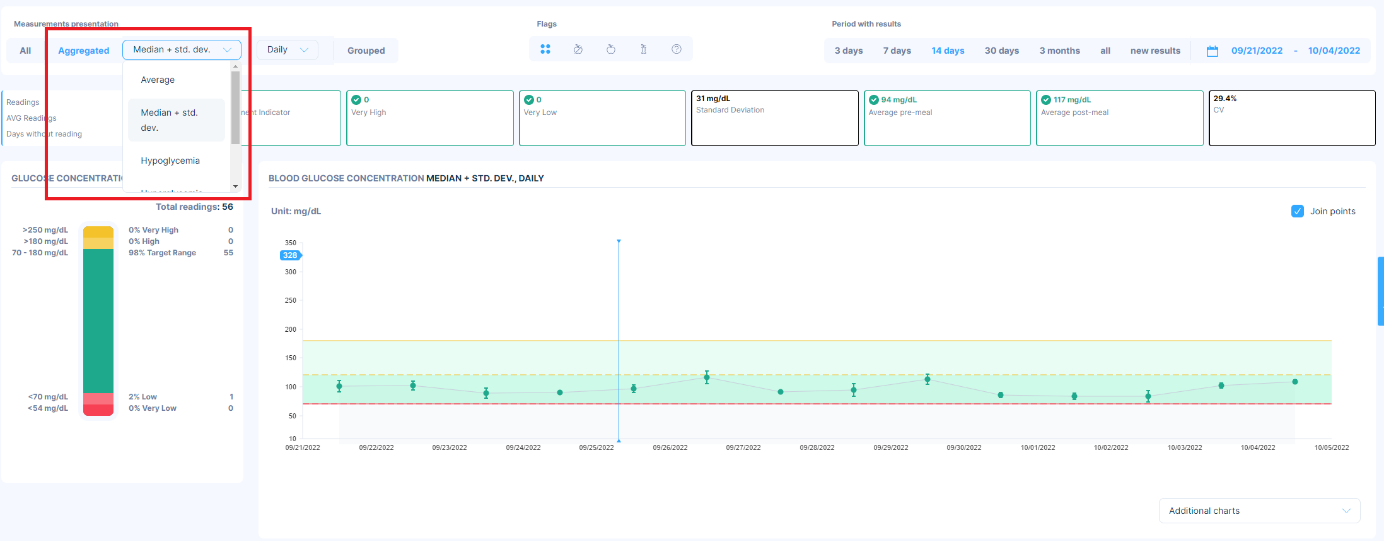Click the Days without reading label
Viewport: 1384px width, 541px height.
click(44, 134)
